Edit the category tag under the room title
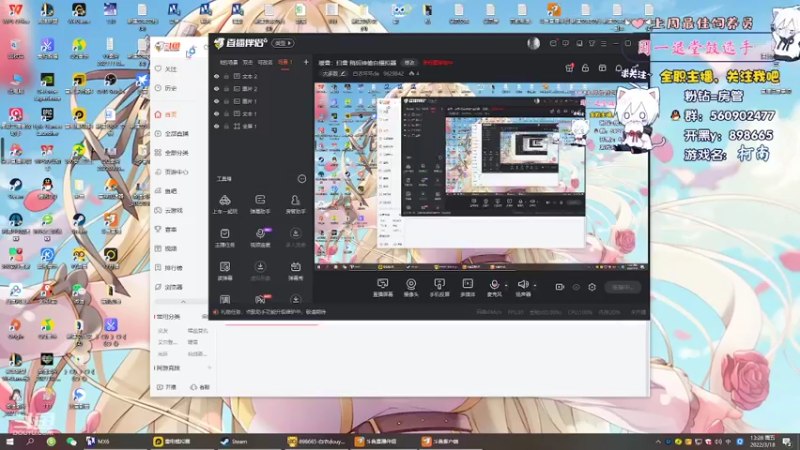Viewport: 800px width, 450px height. (335, 74)
